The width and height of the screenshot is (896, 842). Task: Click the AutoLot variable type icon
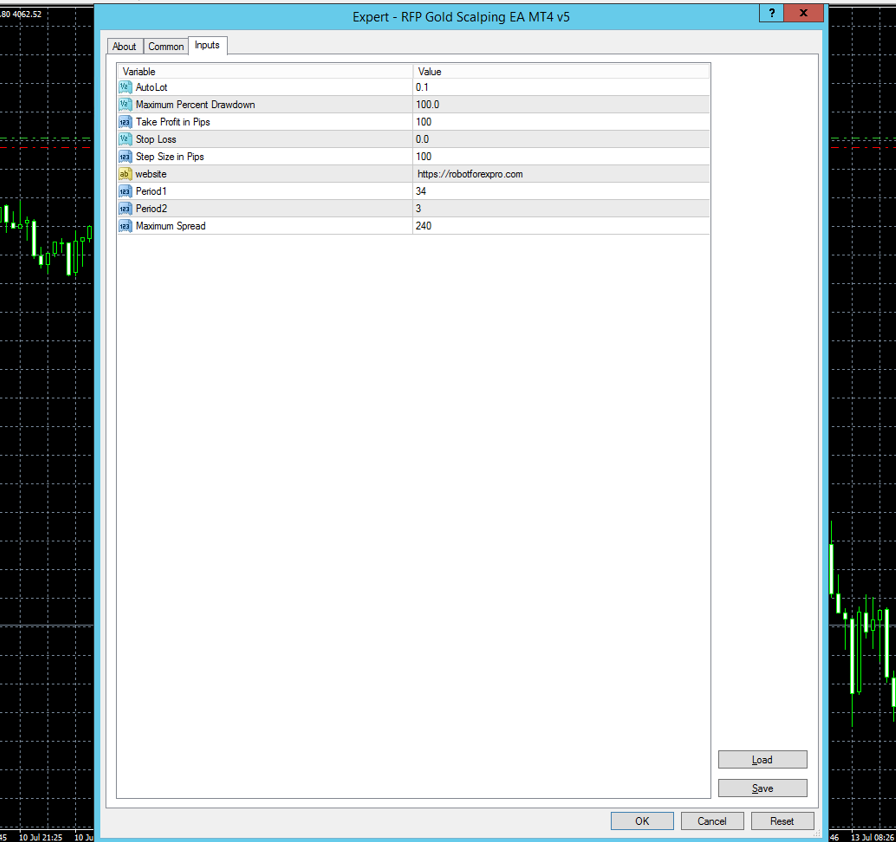point(125,87)
